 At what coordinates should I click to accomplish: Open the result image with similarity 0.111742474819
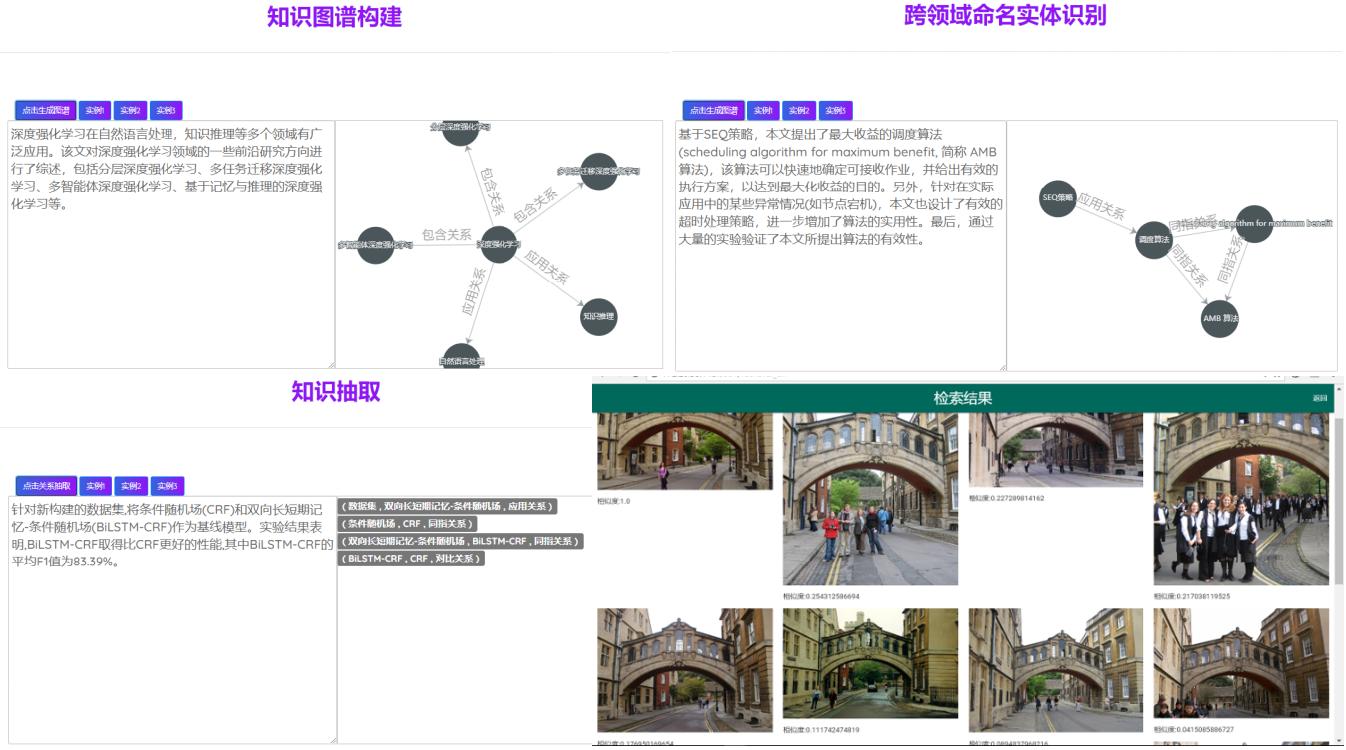(870, 664)
